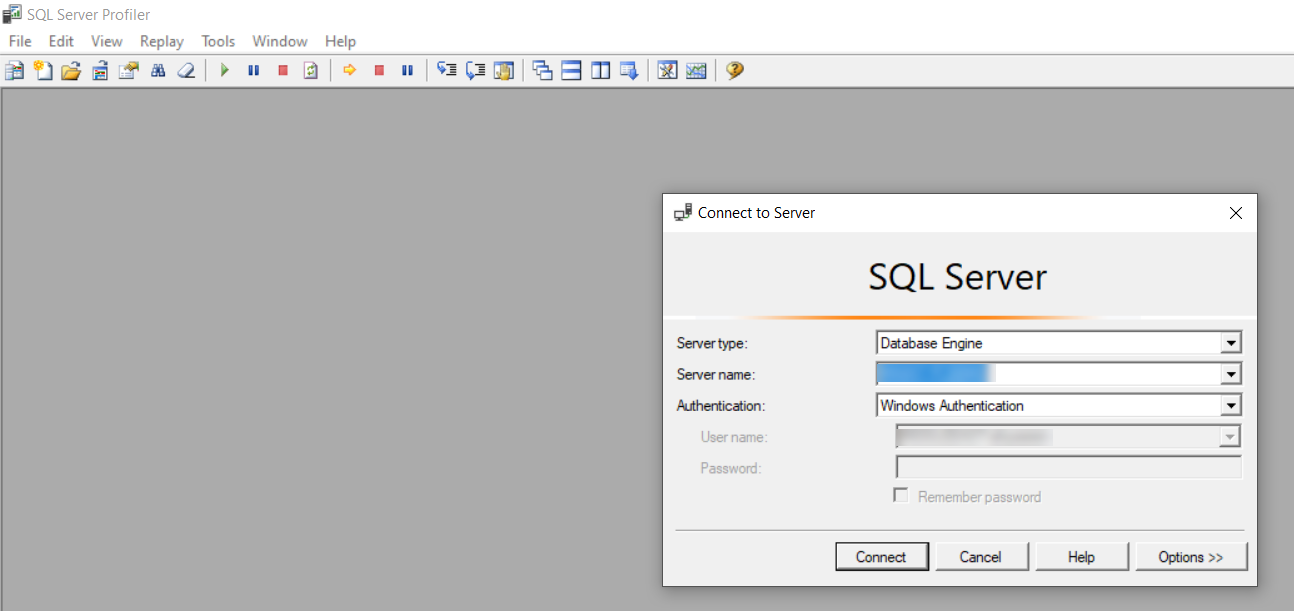Toggle breakpoint with the hand icon
Screen dimensions: 1294x611
coord(503,71)
